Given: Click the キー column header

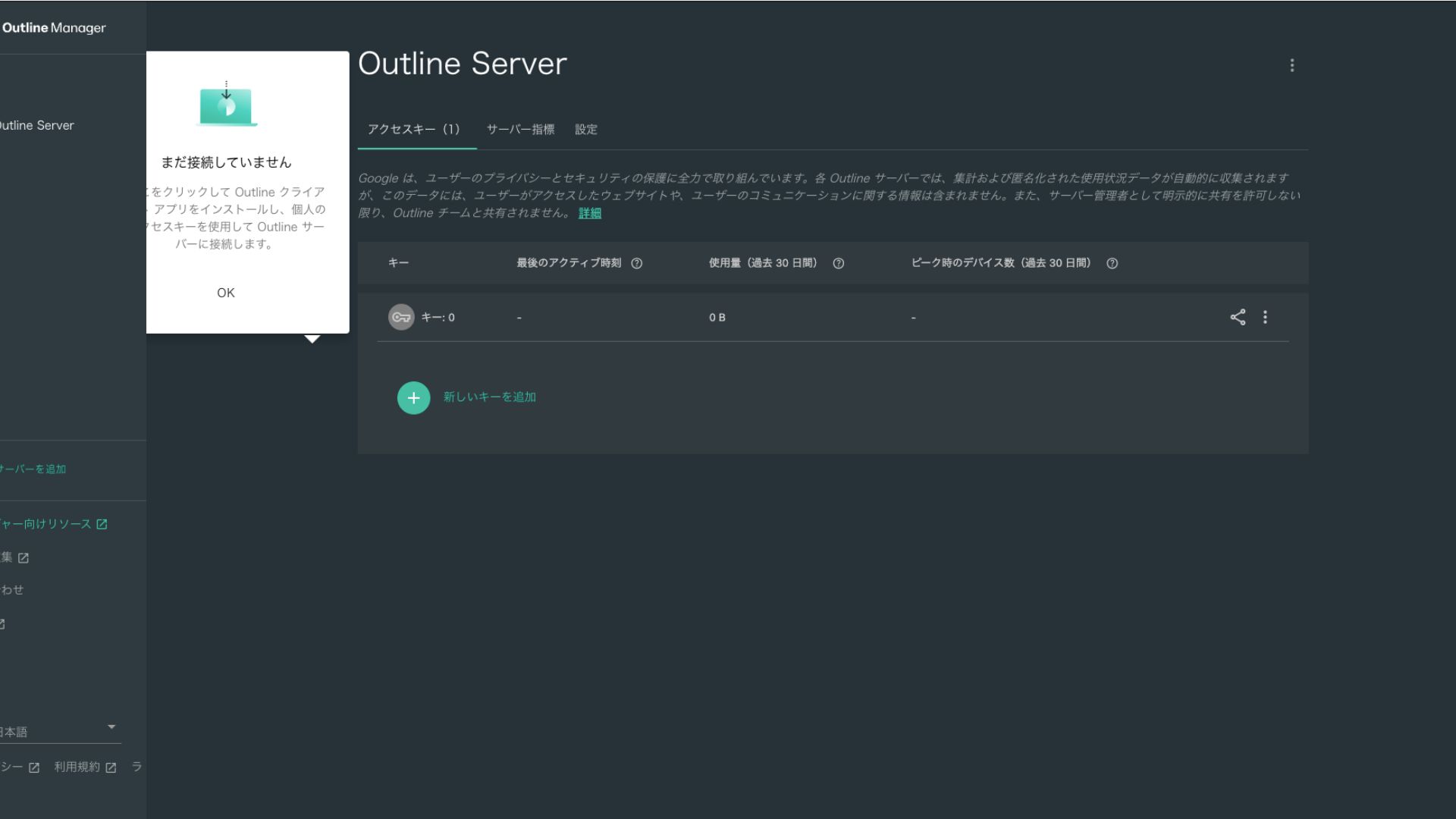Looking at the screenshot, I should pos(398,263).
